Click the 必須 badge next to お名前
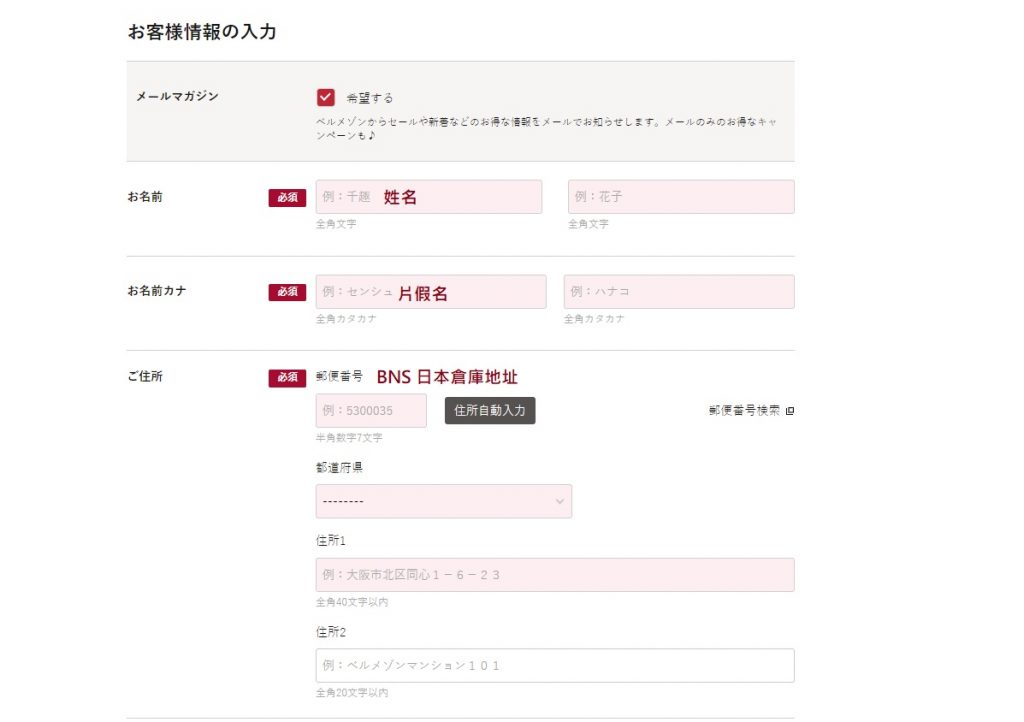This screenshot has width=1024, height=722. tap(286, 198)
